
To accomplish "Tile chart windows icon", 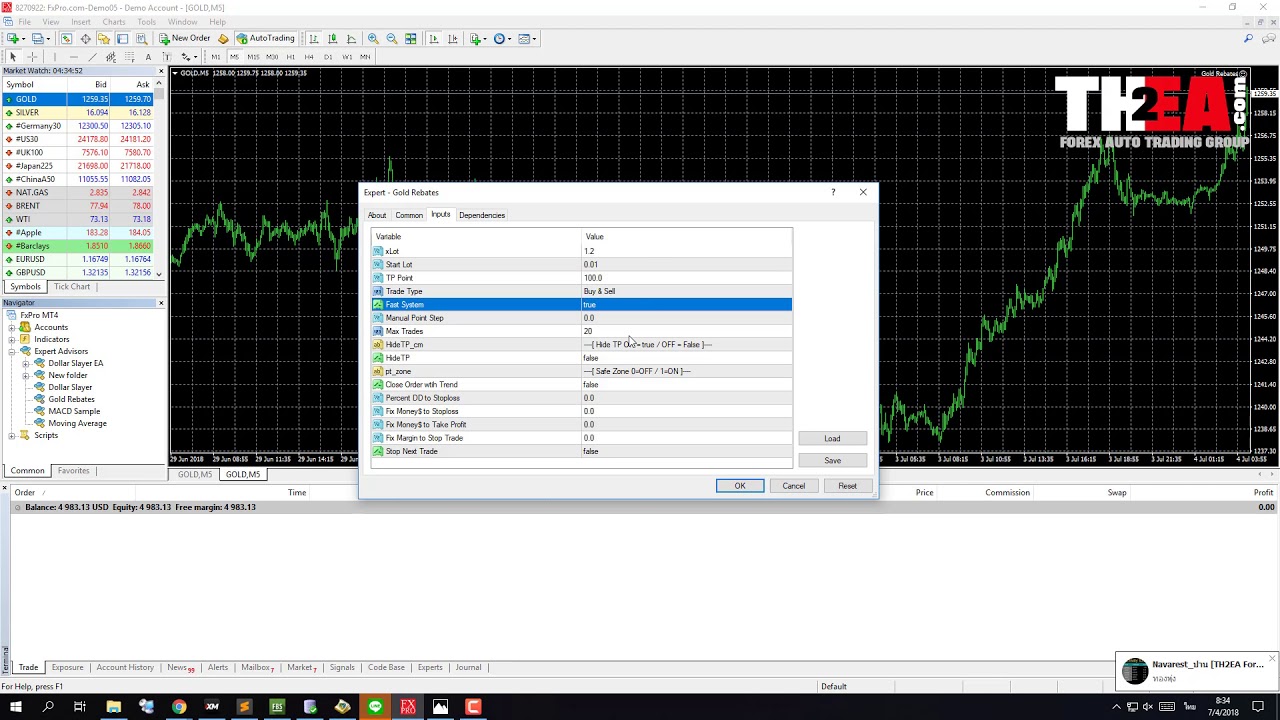I will [411, 39].
